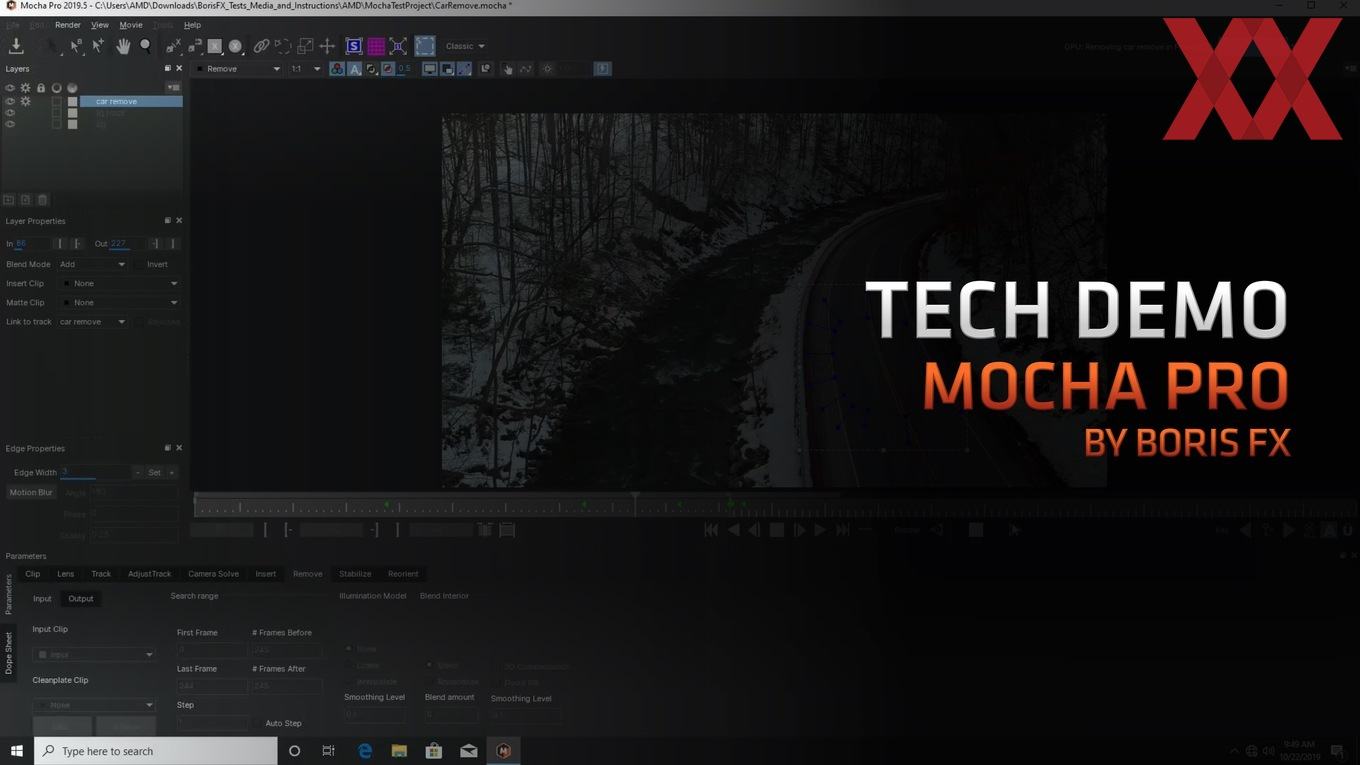Open the Matte Clip None dropdown

[119, 302]
